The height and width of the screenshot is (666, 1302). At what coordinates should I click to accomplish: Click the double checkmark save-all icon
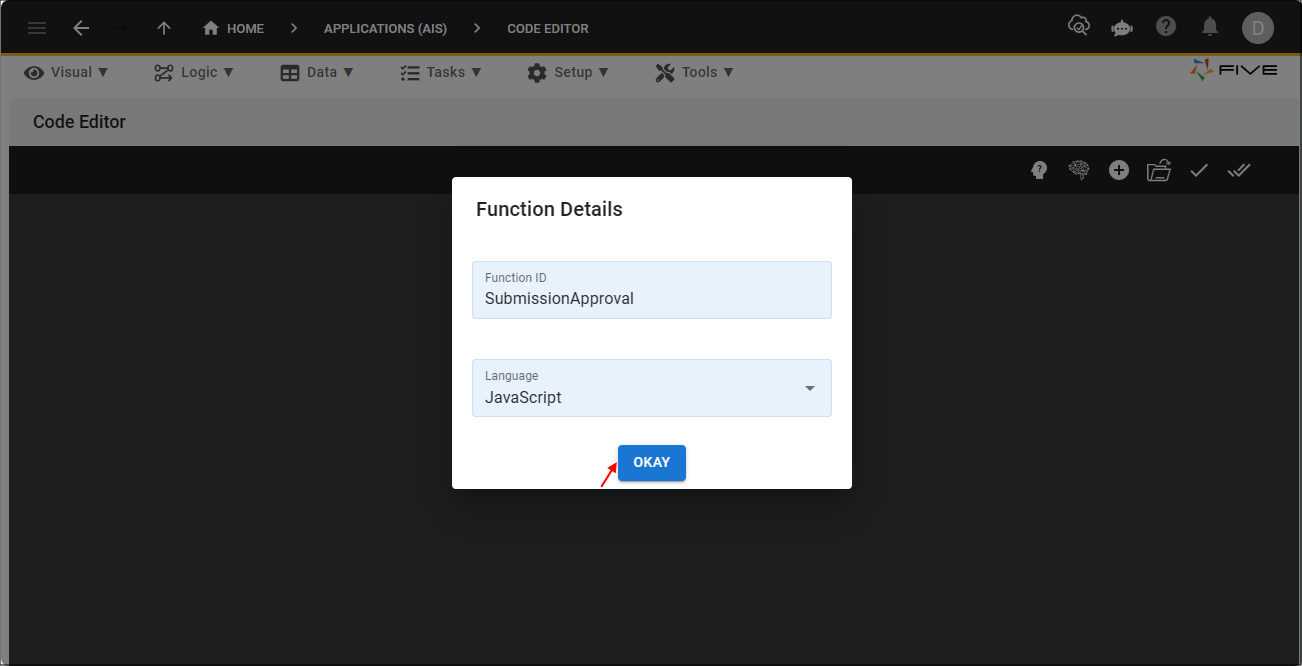(x=1239, y=169)
